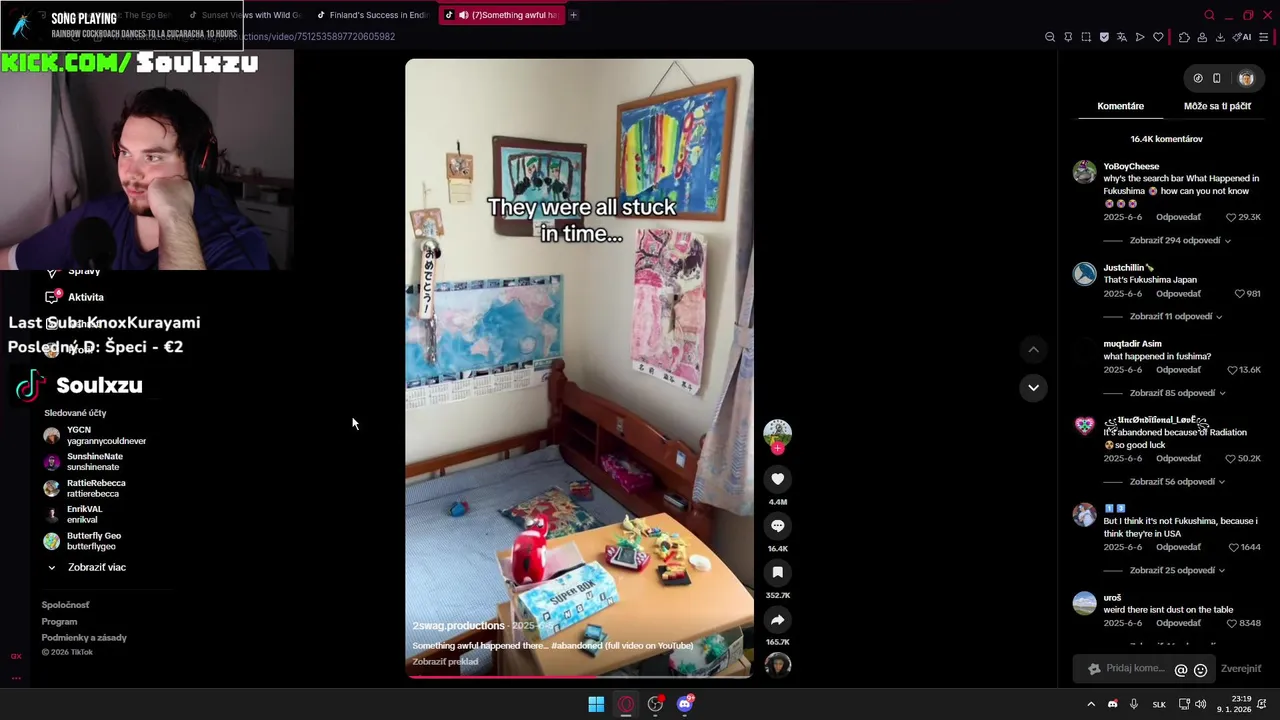Open the browser AI assistant button

coord(1242,37)
